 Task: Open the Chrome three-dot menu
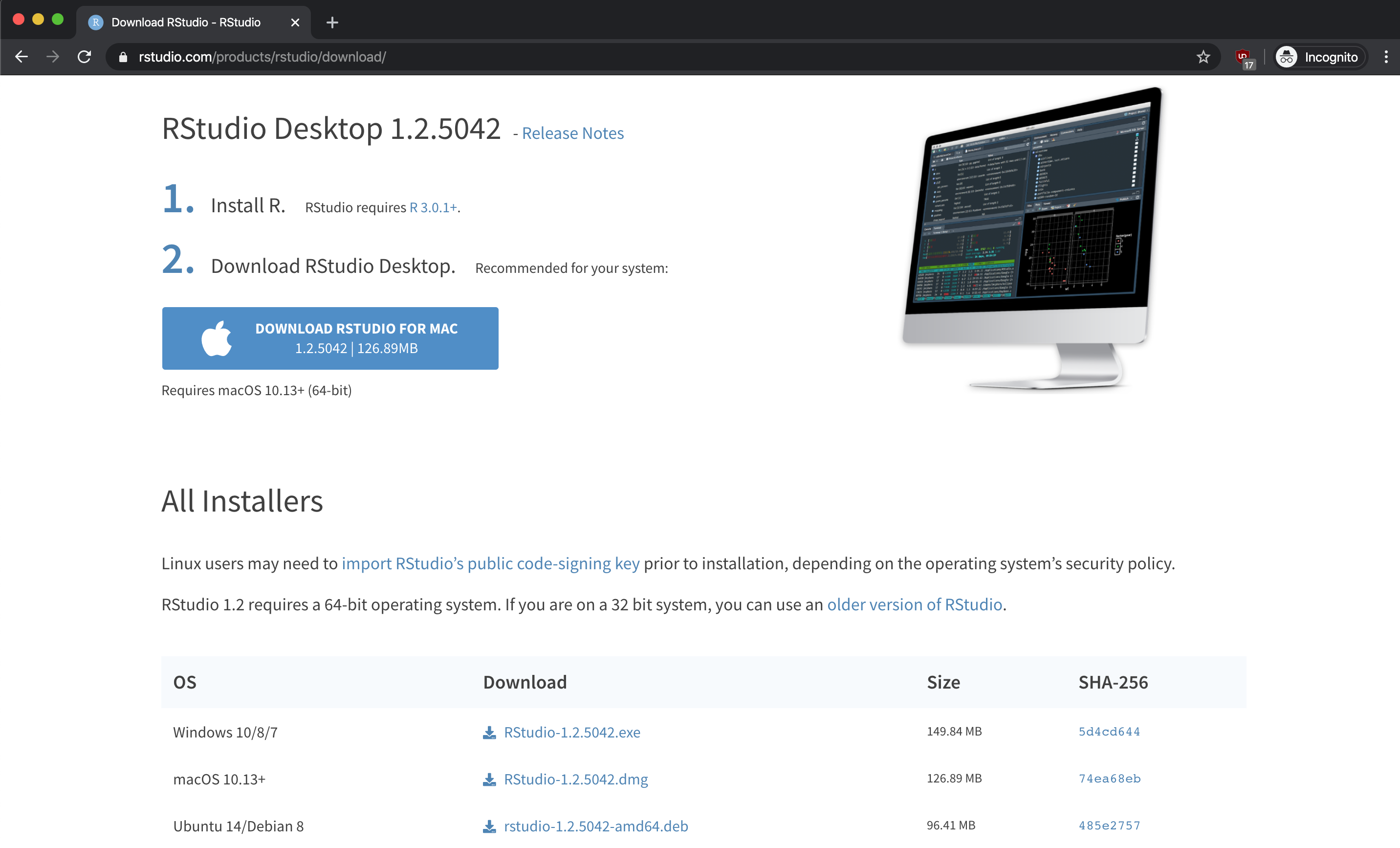pos(1385,56)
